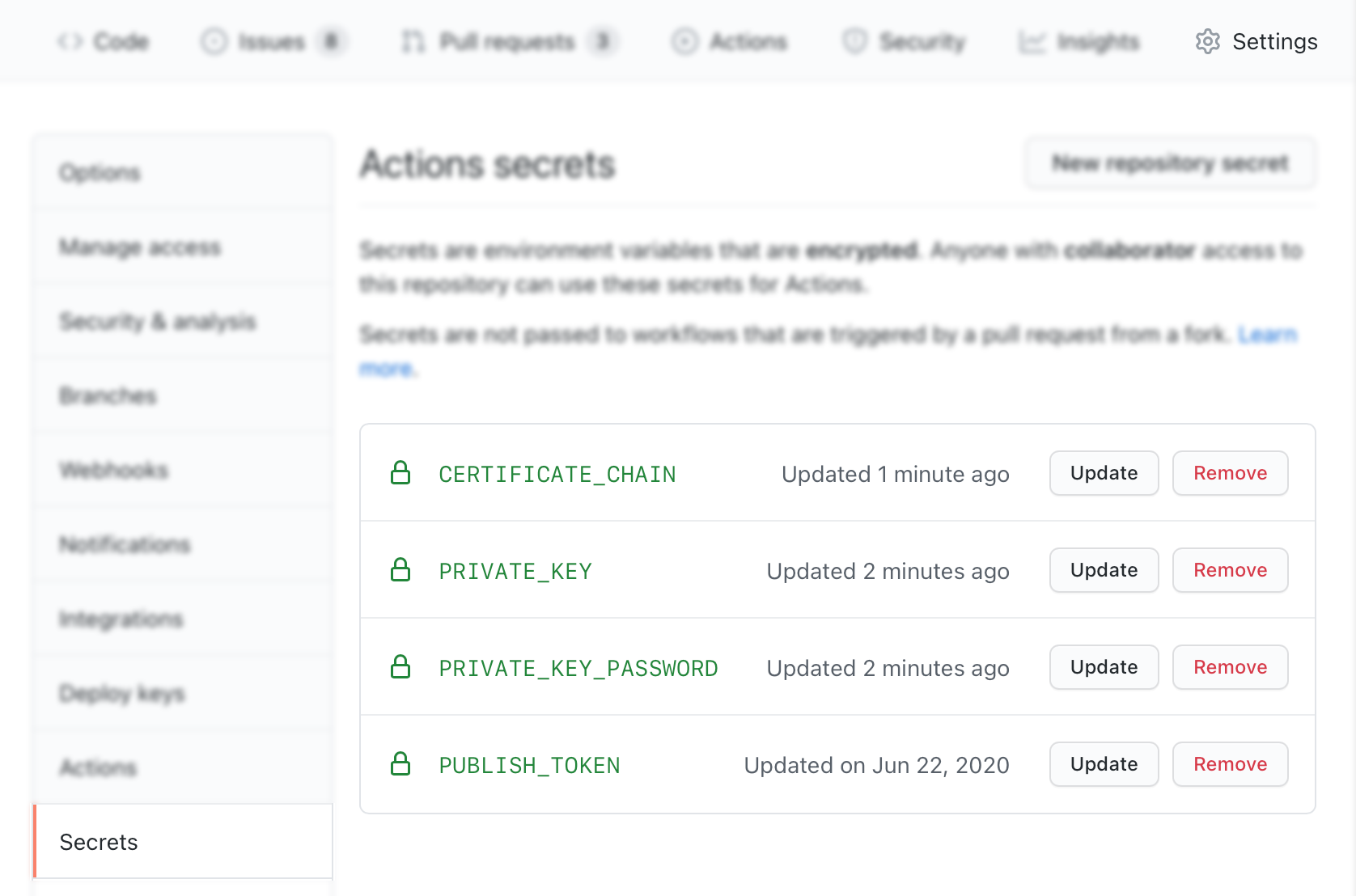Click the Insights graph icon
Image resolution: width=1356 pixels, height=896 pixels.
coord(1032,40)
